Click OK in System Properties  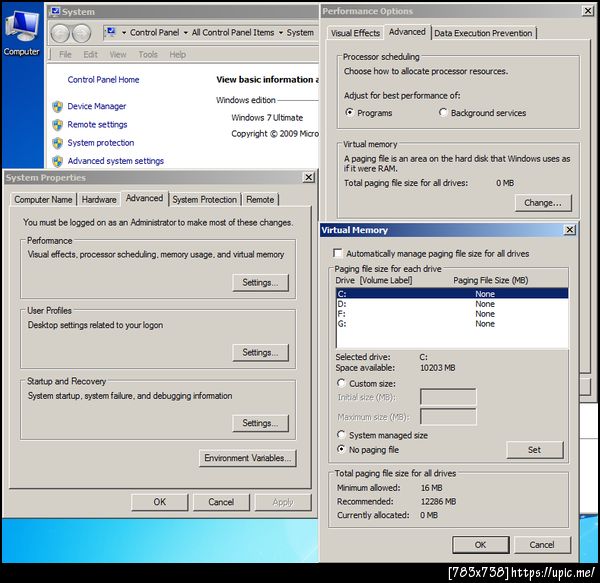tap(160, 502)
